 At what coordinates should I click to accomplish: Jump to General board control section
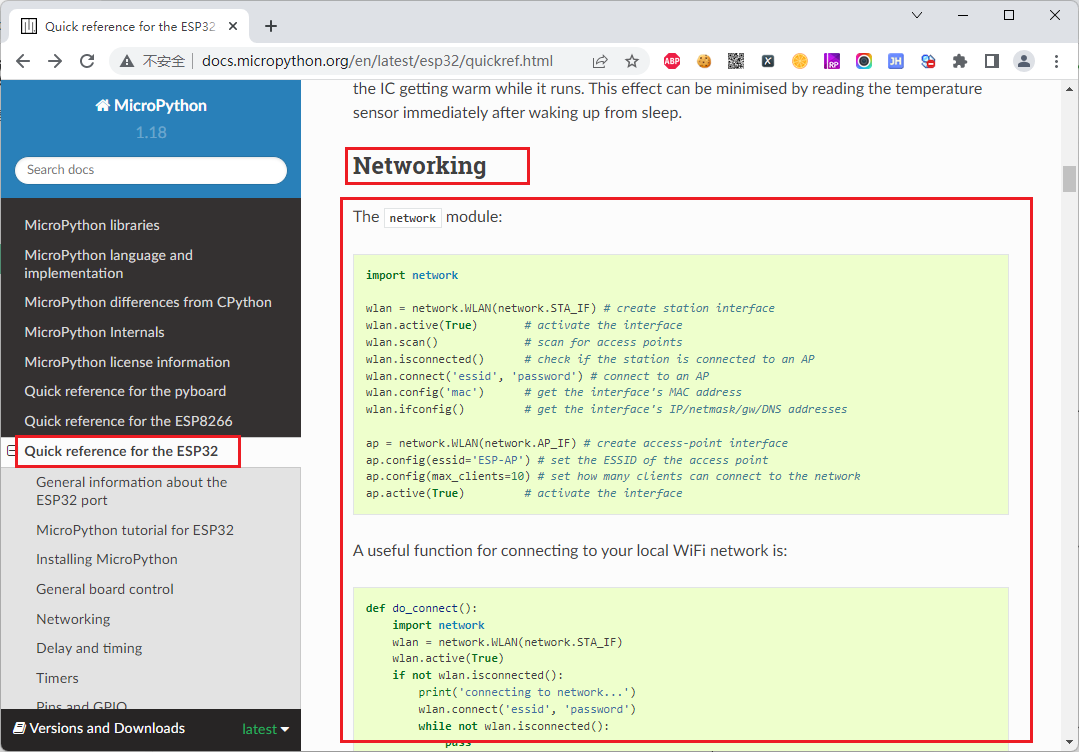[105, 589]
